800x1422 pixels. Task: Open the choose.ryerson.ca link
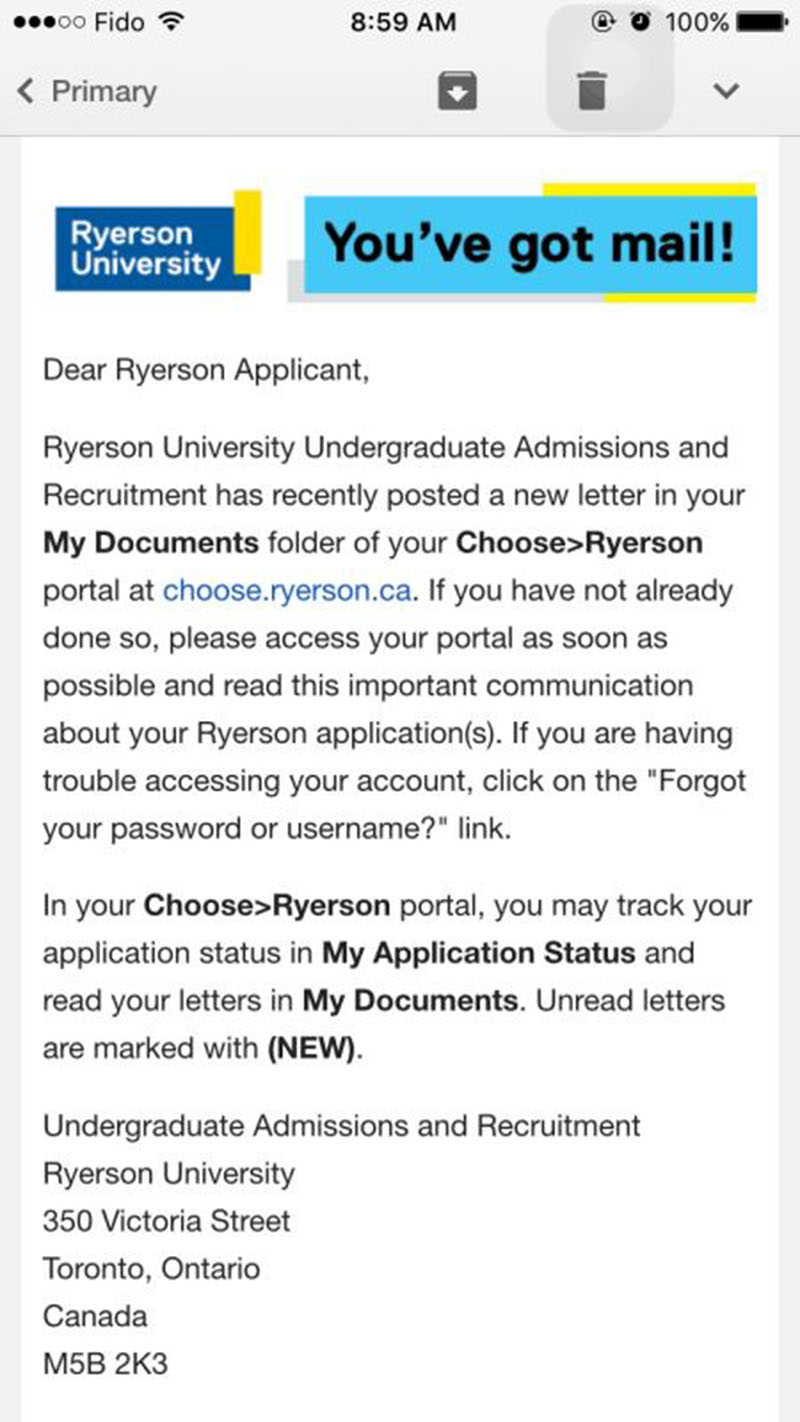tap(287, 590)
